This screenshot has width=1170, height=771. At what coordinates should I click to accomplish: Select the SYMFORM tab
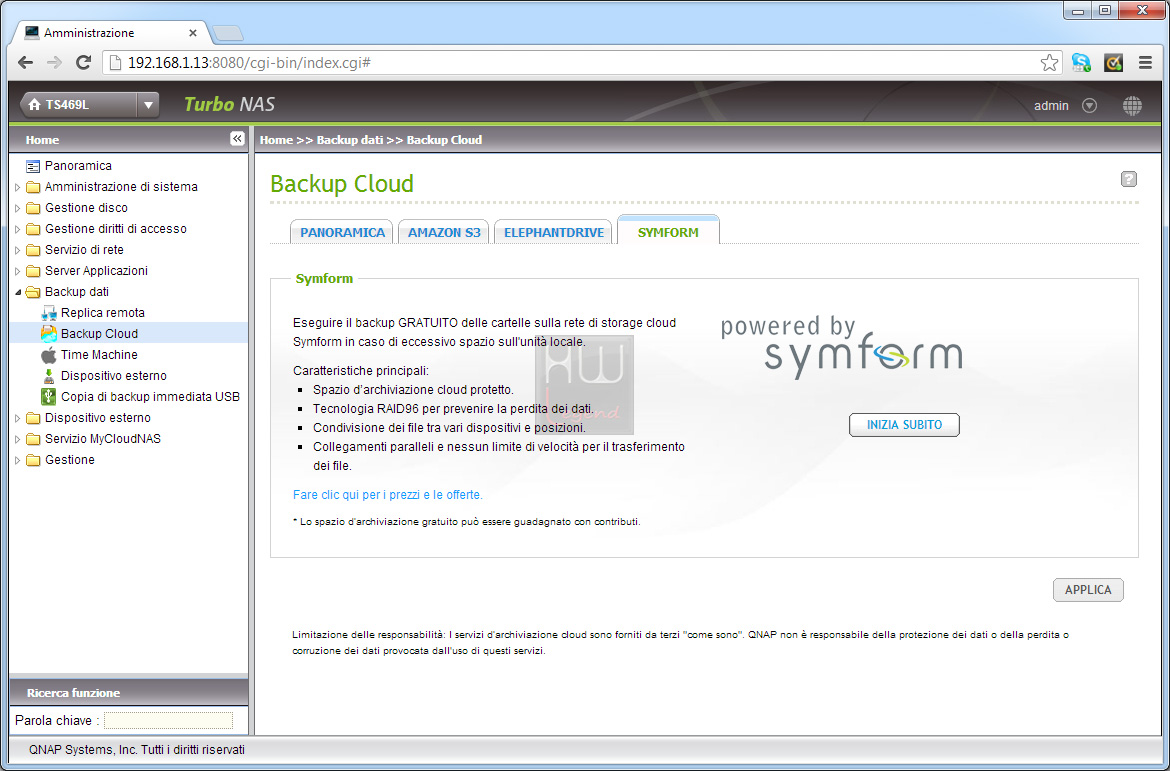tap(669, 231)
